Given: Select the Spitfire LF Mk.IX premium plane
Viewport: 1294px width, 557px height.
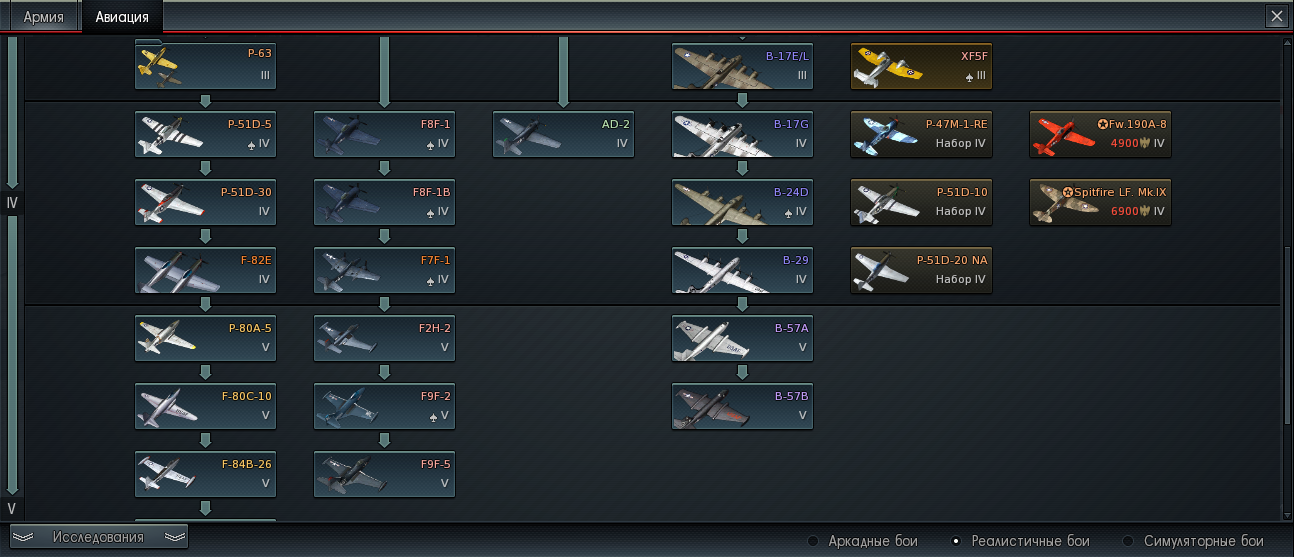Looking at the screenshot, I should click(1100, 202).
